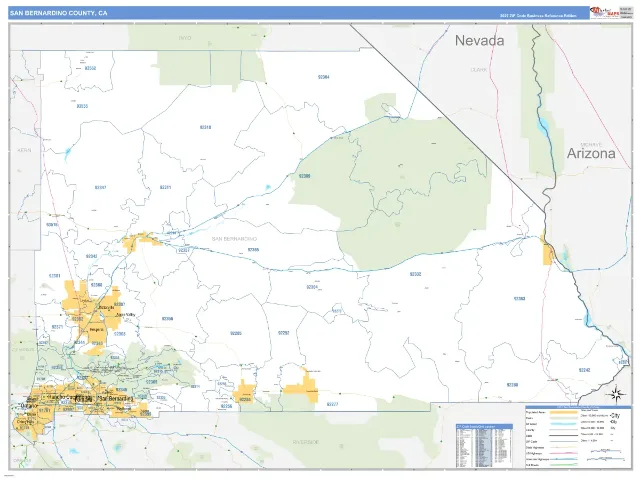
Task: Click the 'Hesperia' city label
Action: [97, 329]
